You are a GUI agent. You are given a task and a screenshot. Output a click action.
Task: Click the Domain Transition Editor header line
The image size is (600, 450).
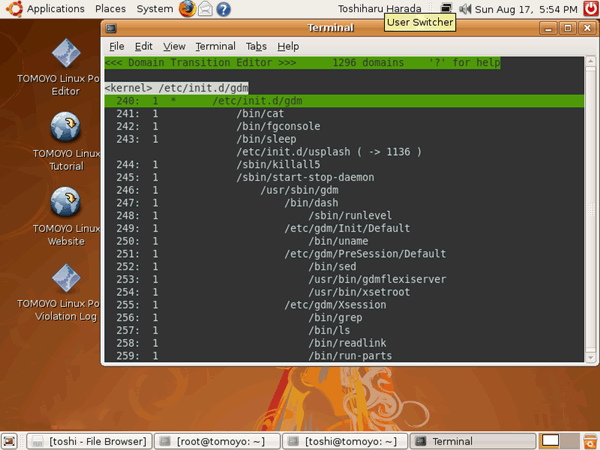[302, 63]
